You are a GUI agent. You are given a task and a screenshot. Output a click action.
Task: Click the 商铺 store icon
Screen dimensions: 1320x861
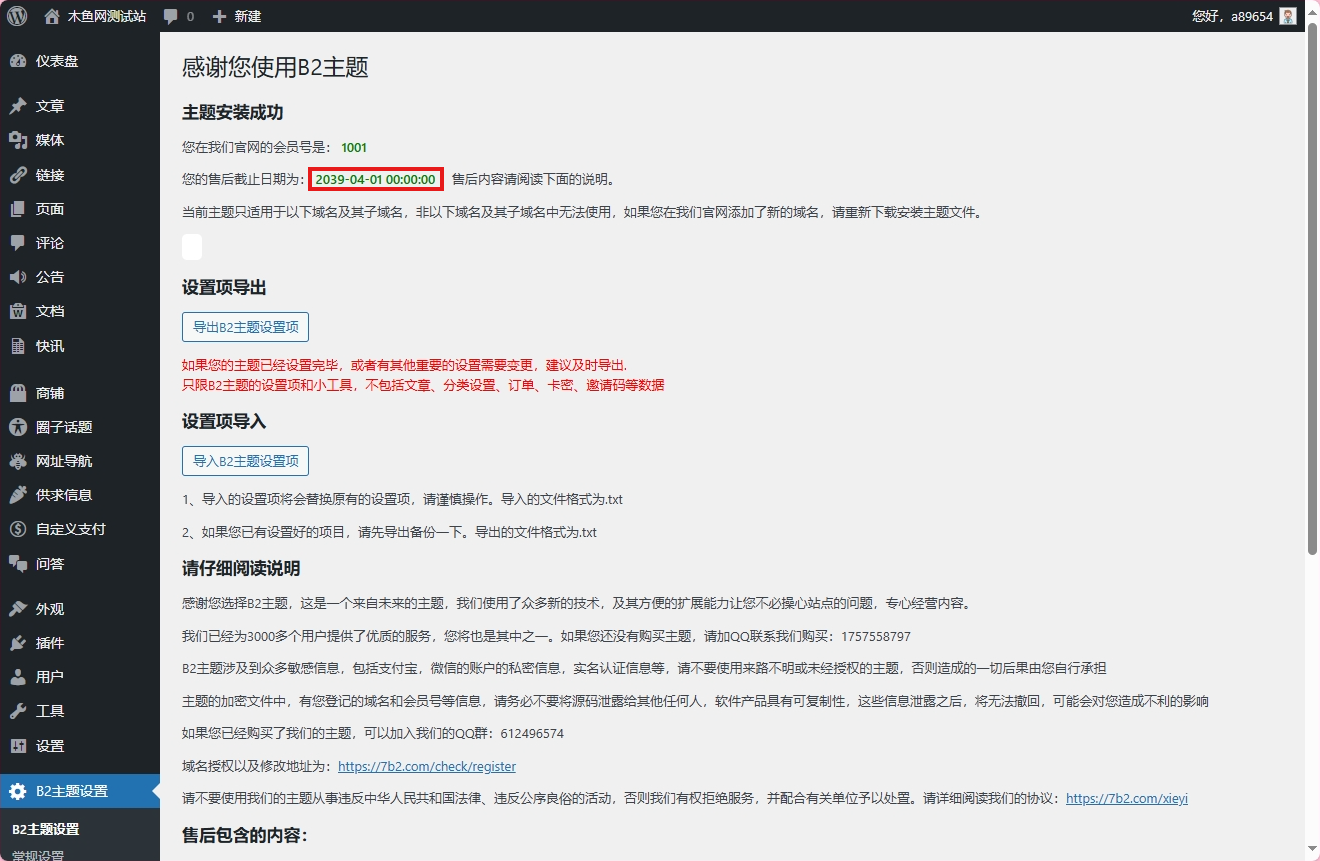coord(18,393)
